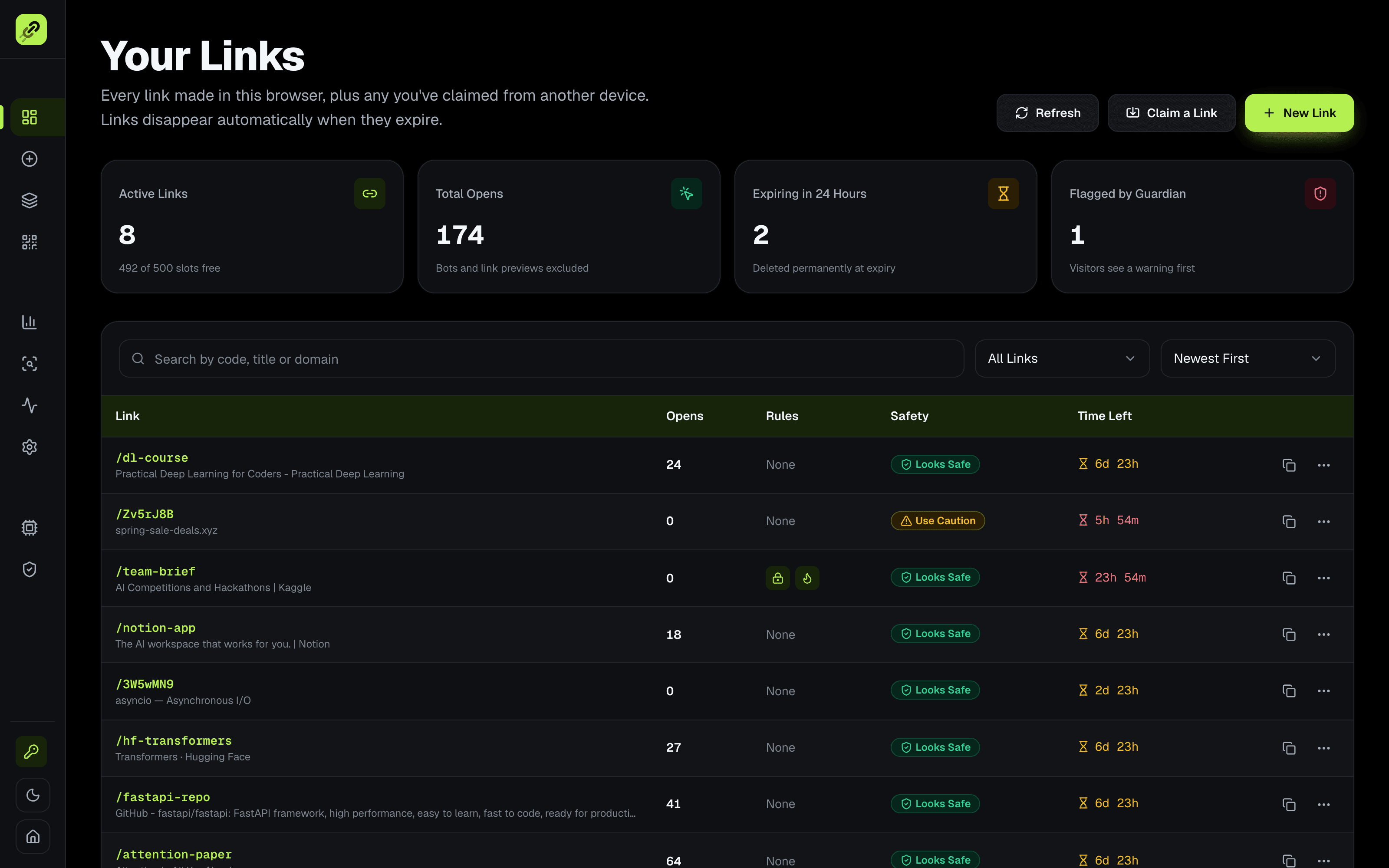This screenshot has width=1389, height=868.
Task: Click the chain-link app logo
Action: [31, 29]
